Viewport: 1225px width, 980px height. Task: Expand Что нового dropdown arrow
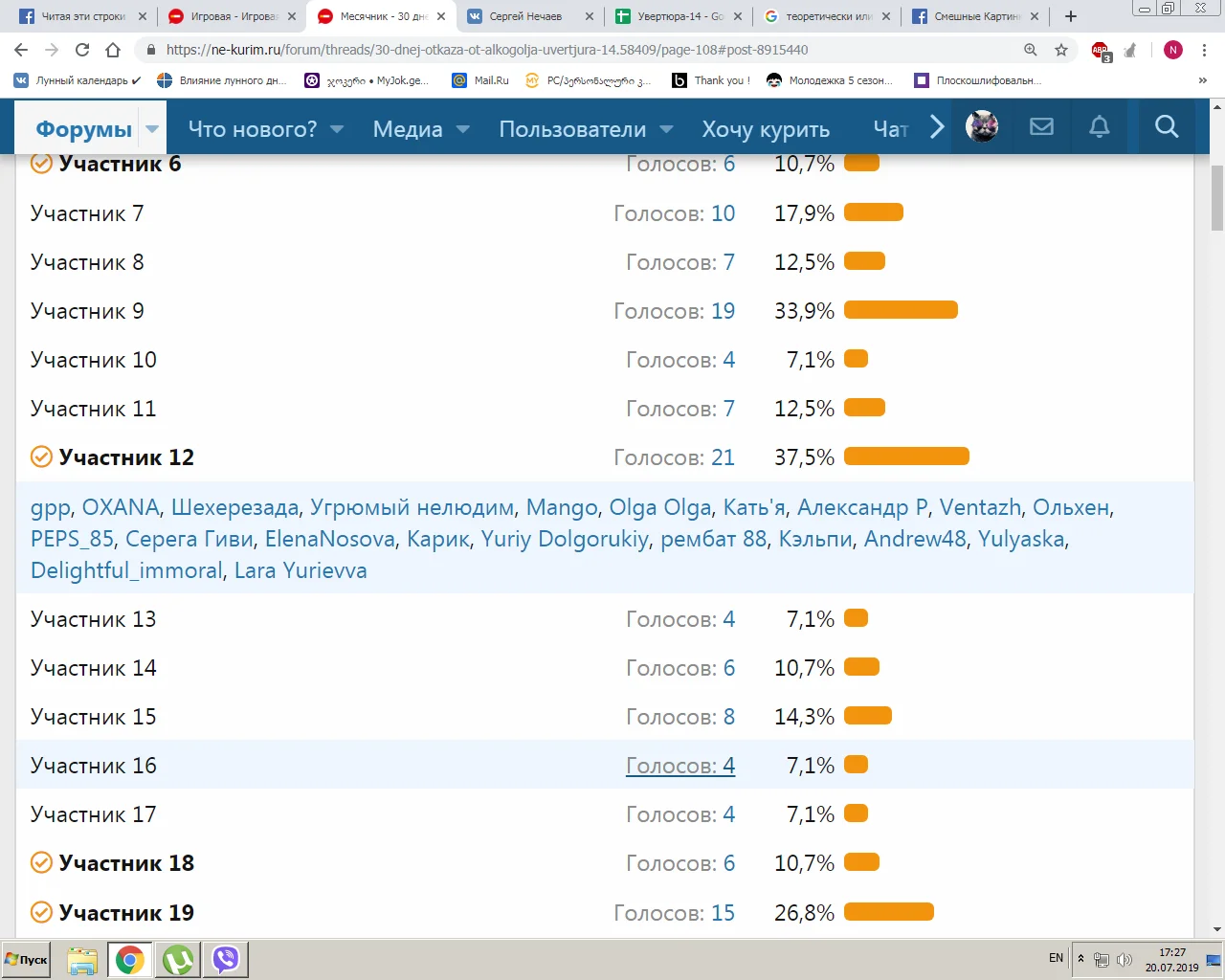(x=337, y=128)
